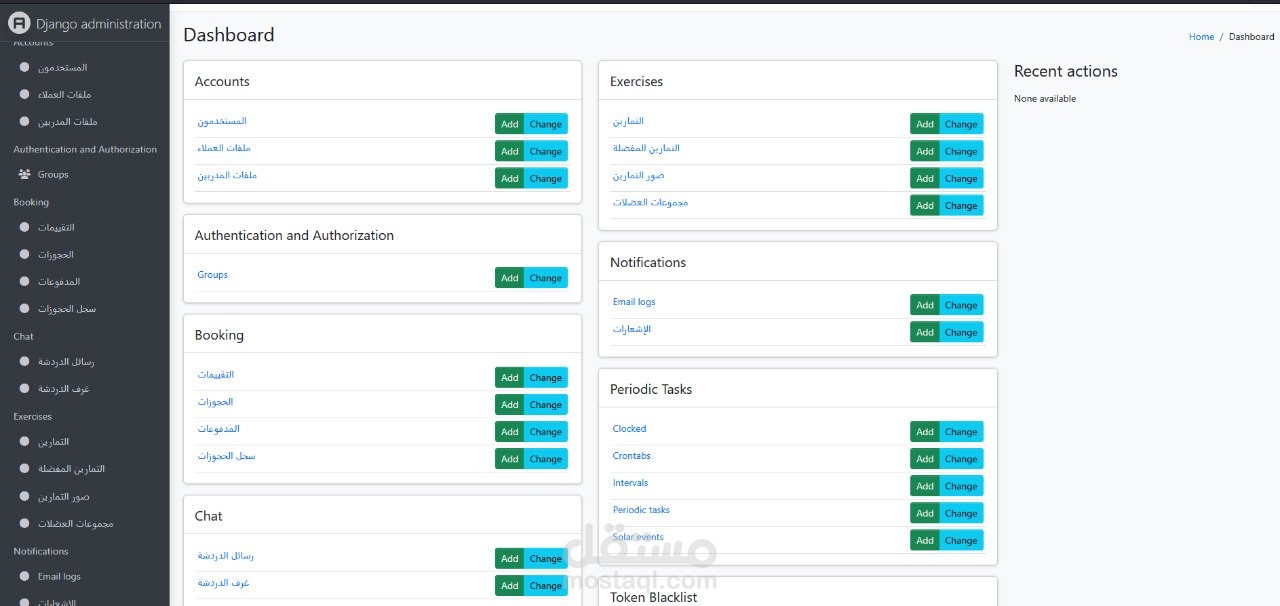Click Add for غرف الدردشة in Chat
The height and width of the screenshot is (606, 1280).
tap(510, 586)
